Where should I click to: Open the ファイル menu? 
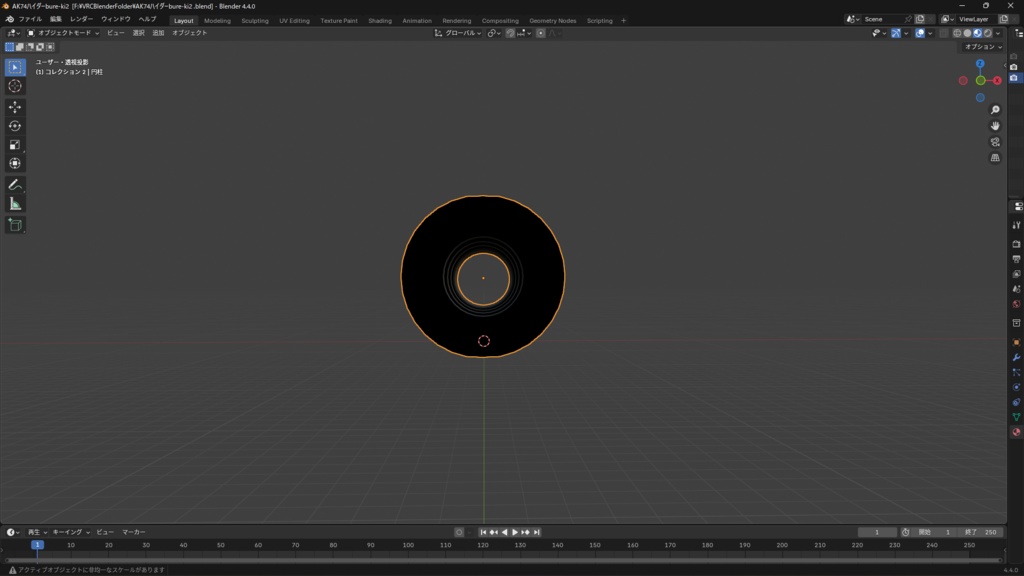[x=30, y=20]
